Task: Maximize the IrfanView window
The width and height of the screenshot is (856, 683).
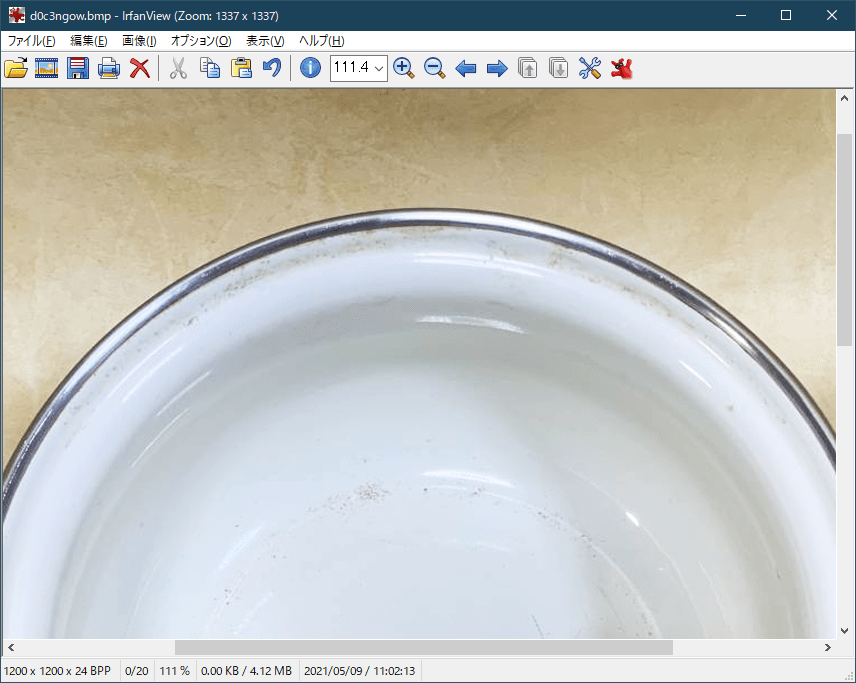Action: pyautogui.click(x=786, y=15)
